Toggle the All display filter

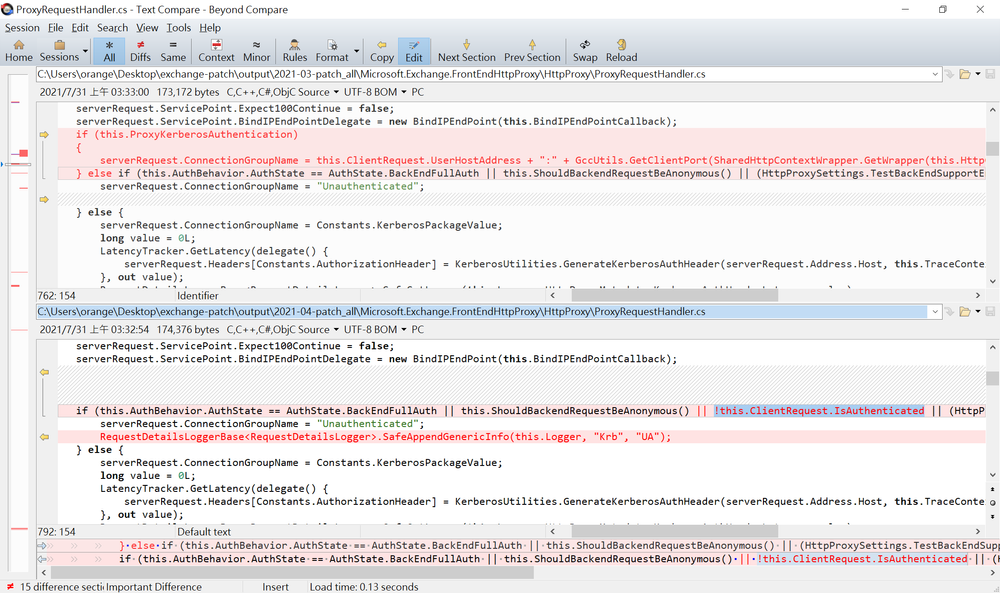tap(109, 50)
